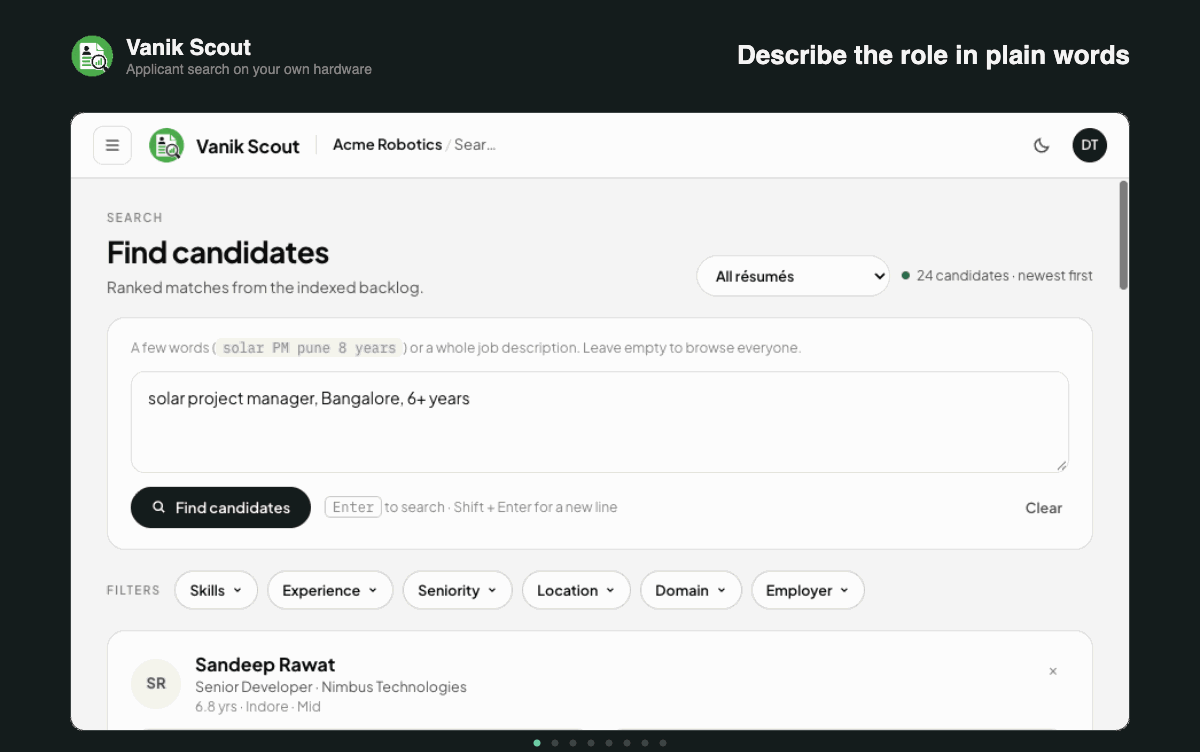The image size is (1200, 752).
Task: Click the '6.8 yrs · Indore · Mid' line
Action: click(x=258, y=706)
